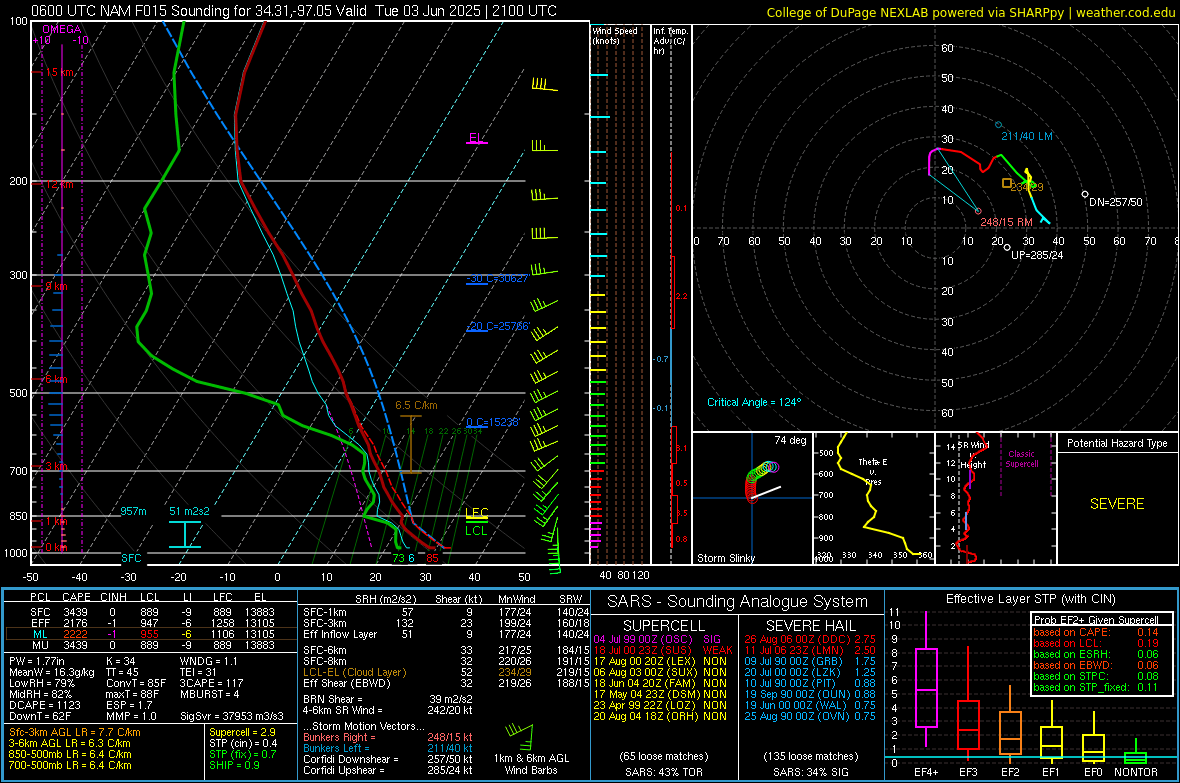Click the SUPERCELL column heading
Image resolution: width=1180 pixels, height=783 pixels.
664,626
